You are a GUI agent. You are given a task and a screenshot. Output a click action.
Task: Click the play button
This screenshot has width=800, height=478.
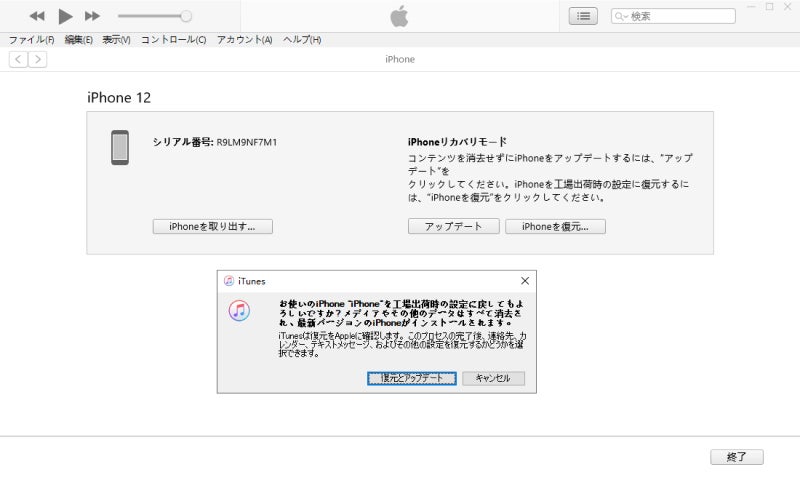[65, 16]
